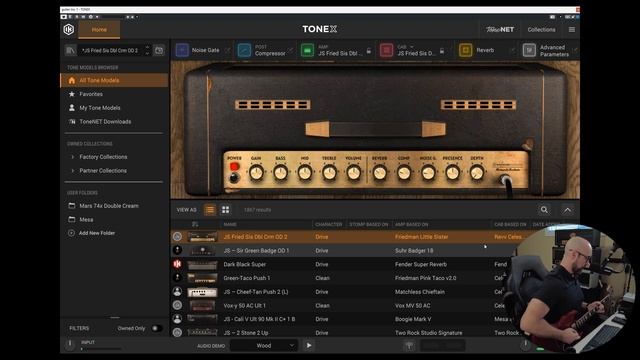This screenshot has height=360, width=640.
Task: Click the user avatar on JS – Cheef-Tan Push 2 row
Action: click(x=177, y=291)
